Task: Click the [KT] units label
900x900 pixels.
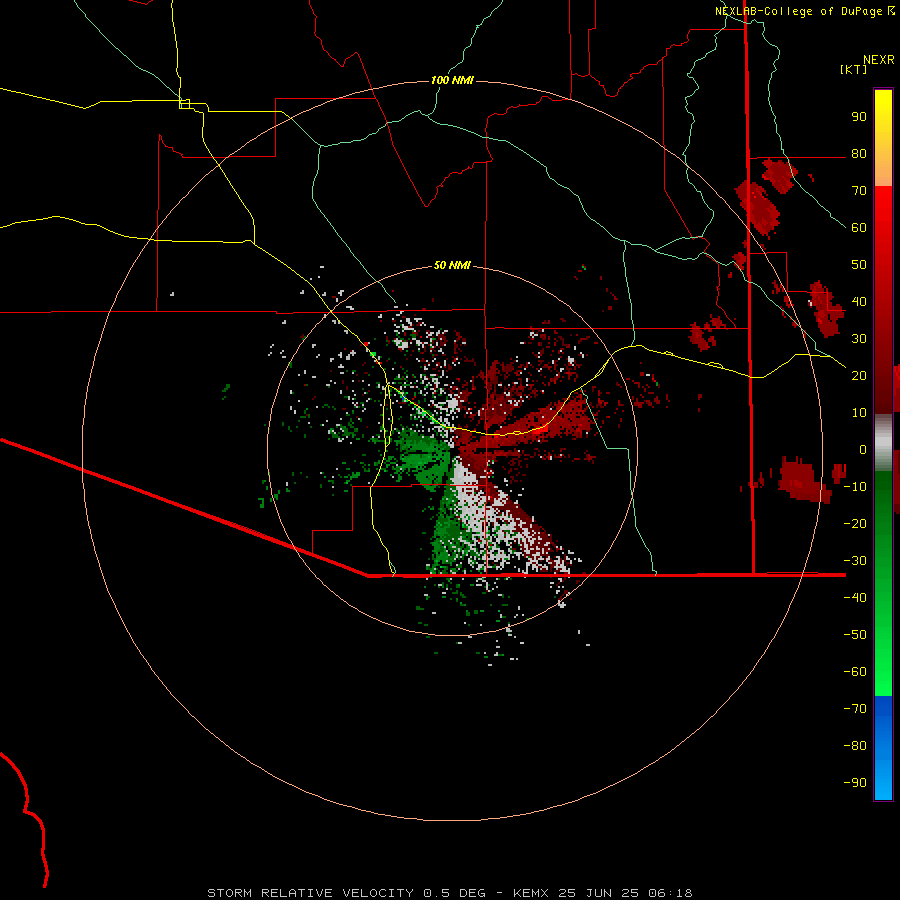Action: tap(854, 69)
